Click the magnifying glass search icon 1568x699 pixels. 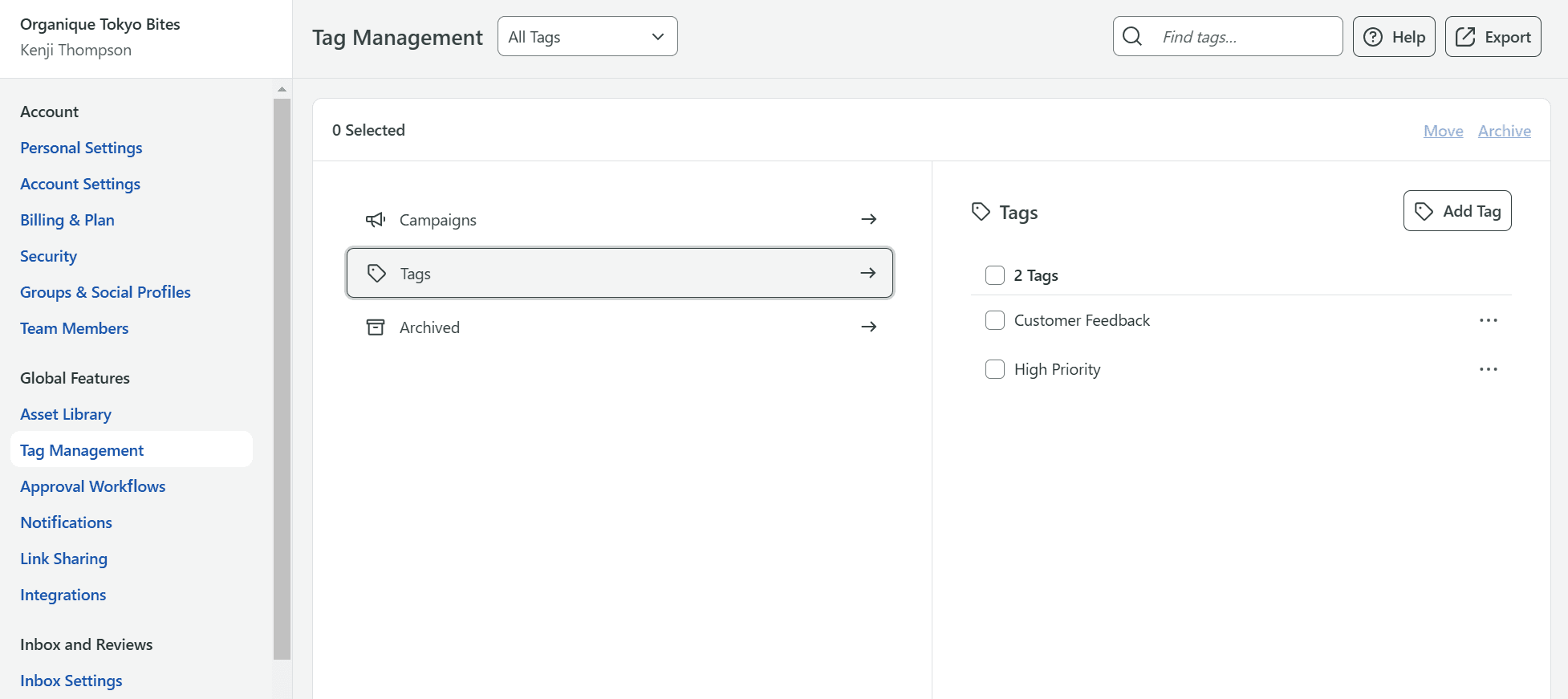1132,37
